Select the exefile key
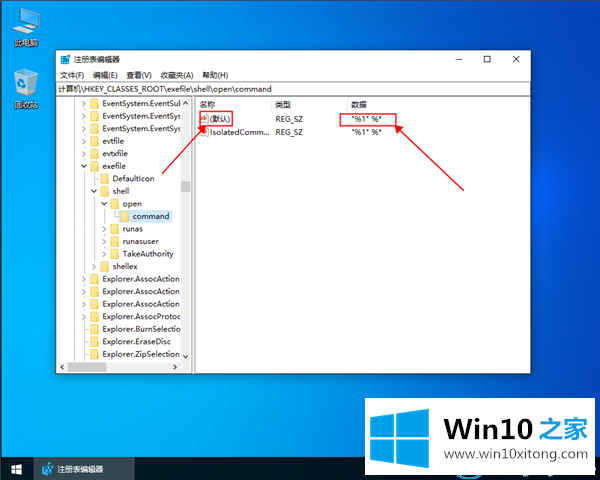 point(114,166)
